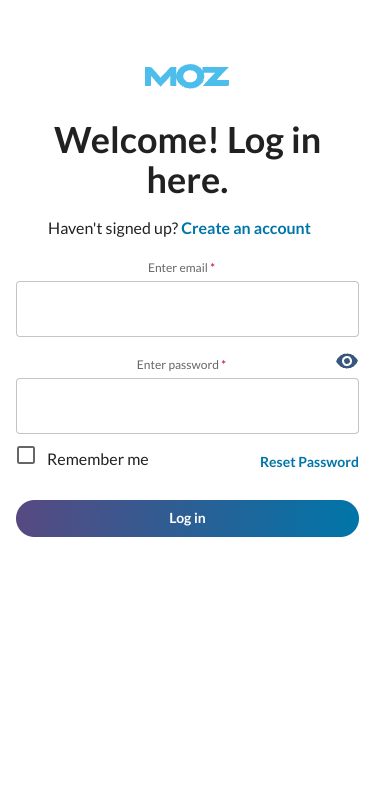Screen dimensions: 375x812
Task: Click the red asterisk beside Enter email
Action: coord(212,266)
